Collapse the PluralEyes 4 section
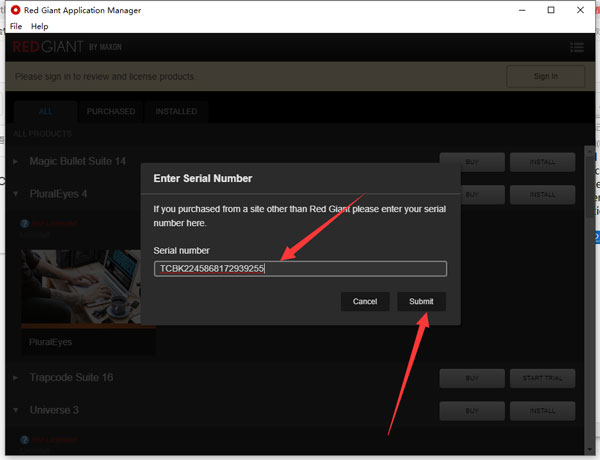 [16, 193]
